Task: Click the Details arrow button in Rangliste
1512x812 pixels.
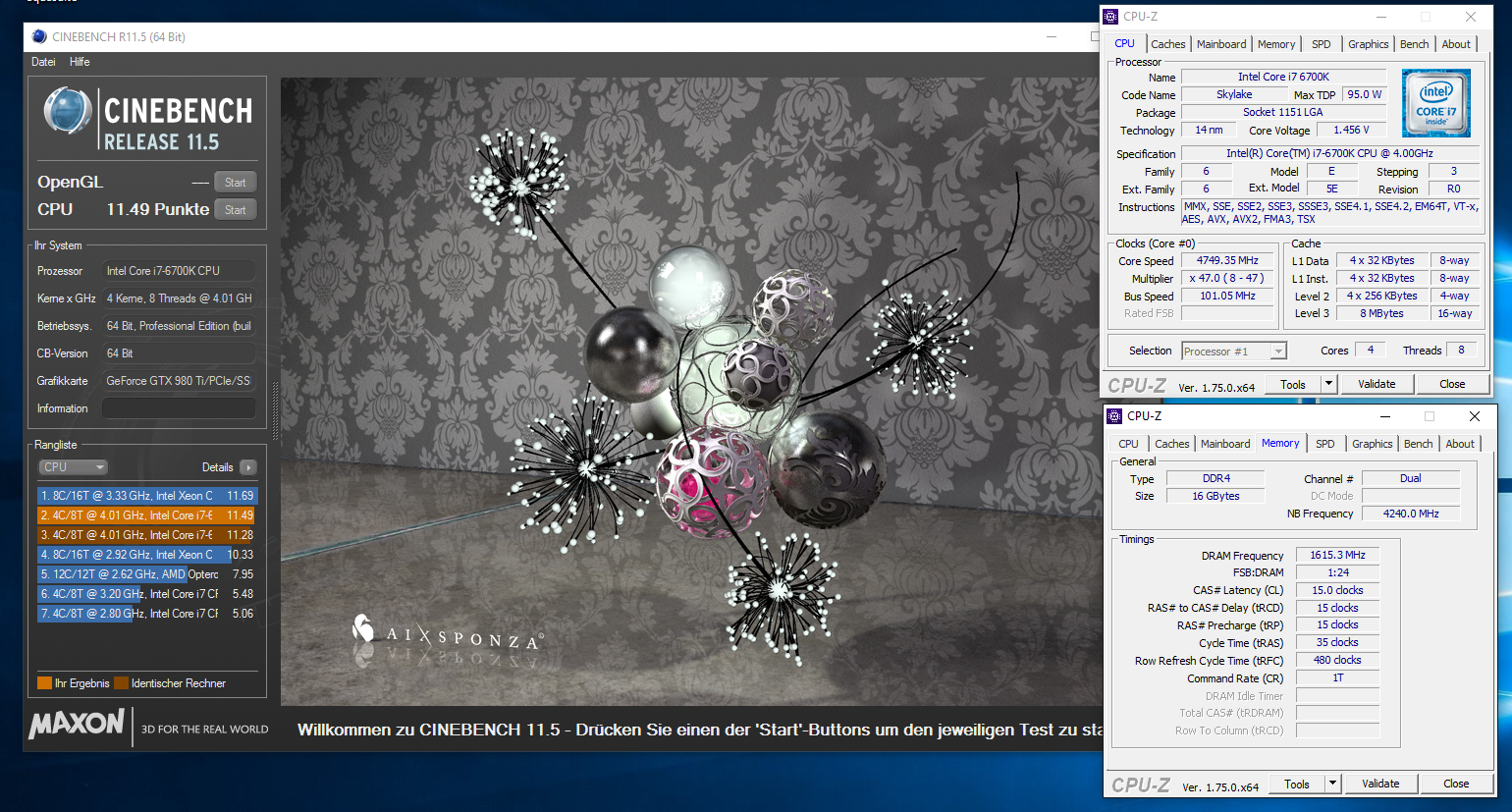Action: tap(247, 467)
